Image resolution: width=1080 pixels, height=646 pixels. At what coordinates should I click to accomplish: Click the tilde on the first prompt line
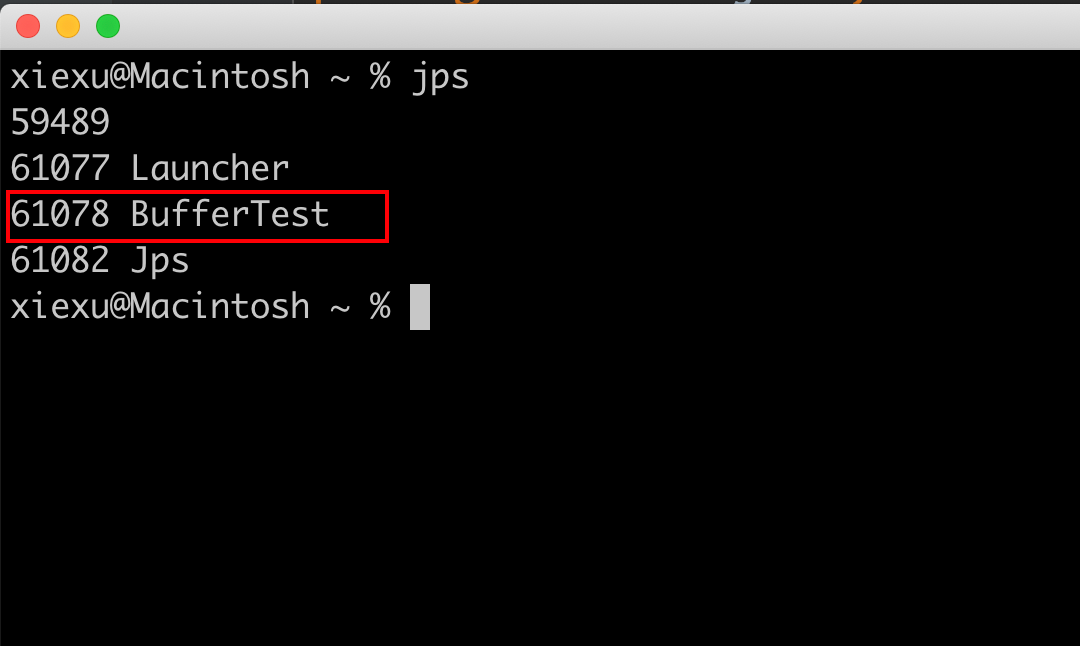click(x=340, y=79)
